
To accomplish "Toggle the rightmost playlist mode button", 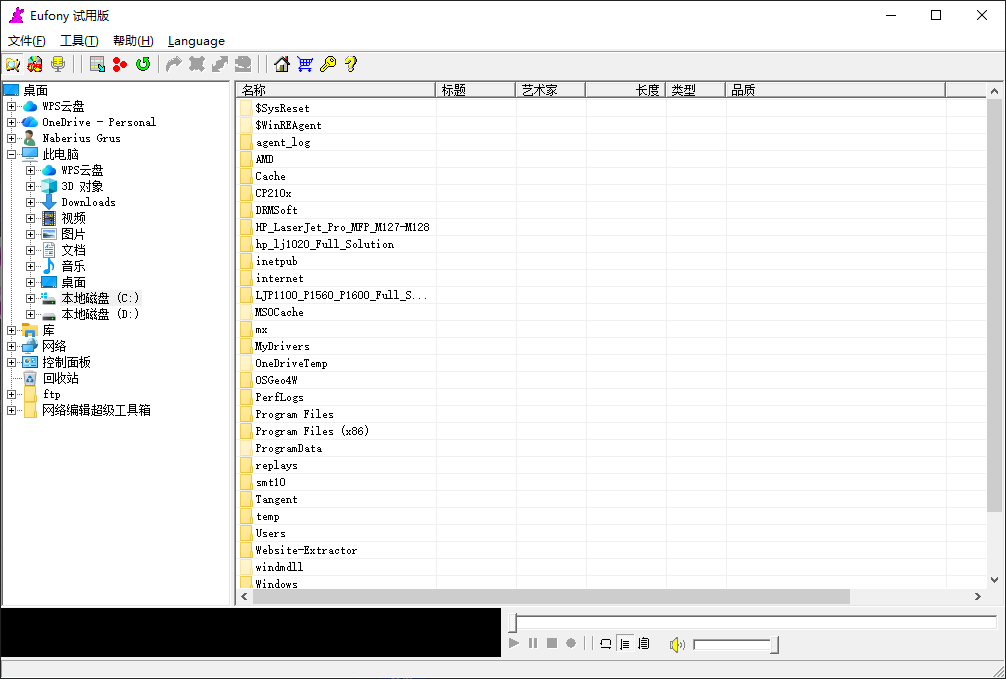I will point(643,643).
